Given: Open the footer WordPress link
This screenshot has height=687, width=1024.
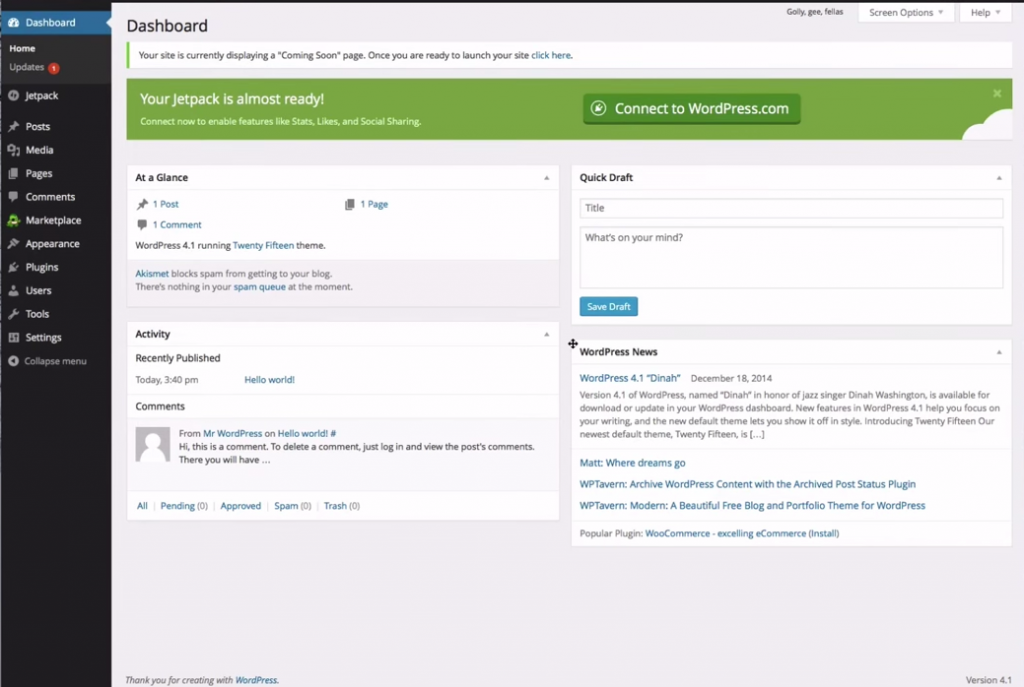Looking at the screenshot, I should [256, 680].
